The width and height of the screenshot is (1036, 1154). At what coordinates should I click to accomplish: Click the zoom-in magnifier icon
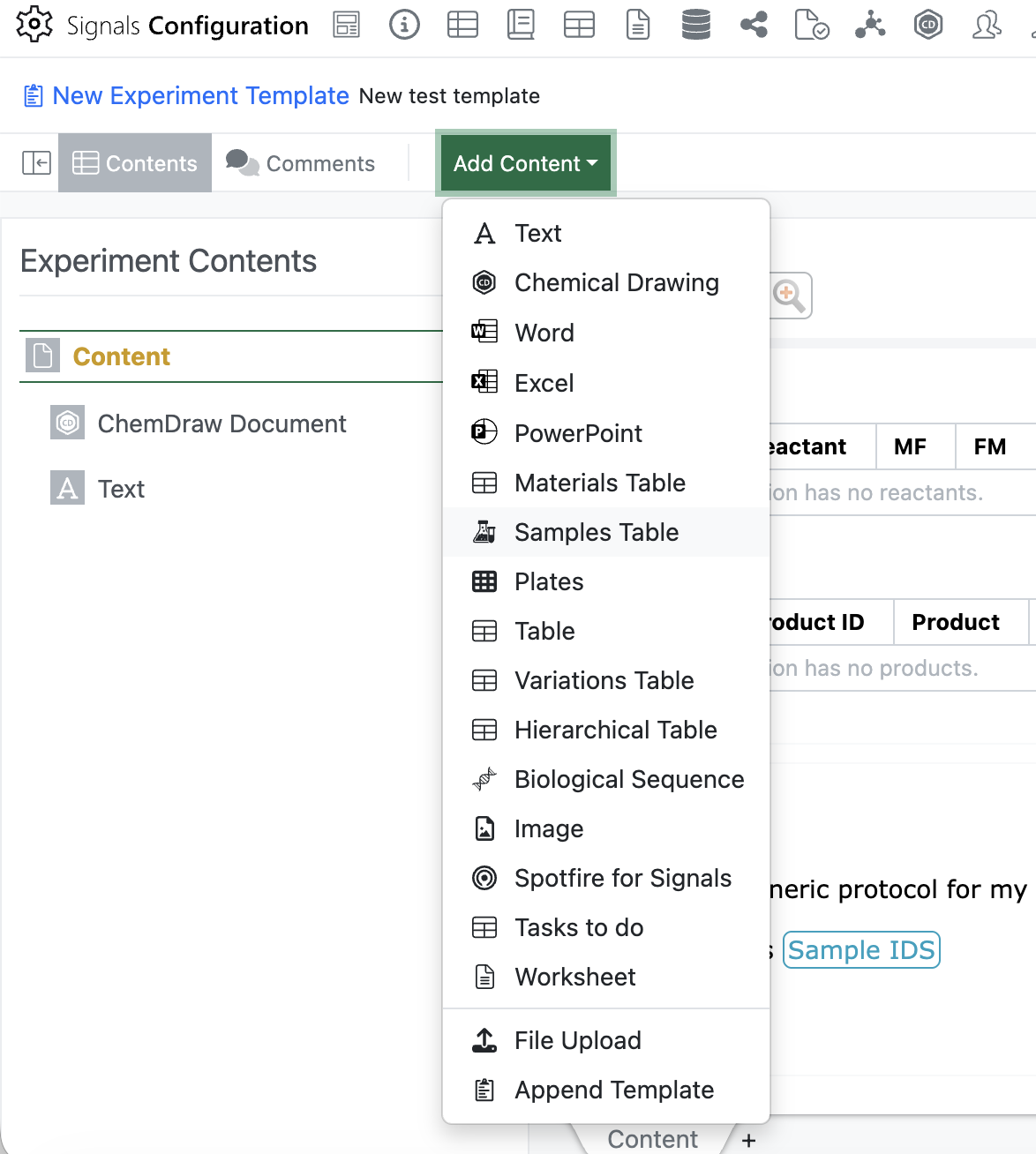(x=789, y=296)
